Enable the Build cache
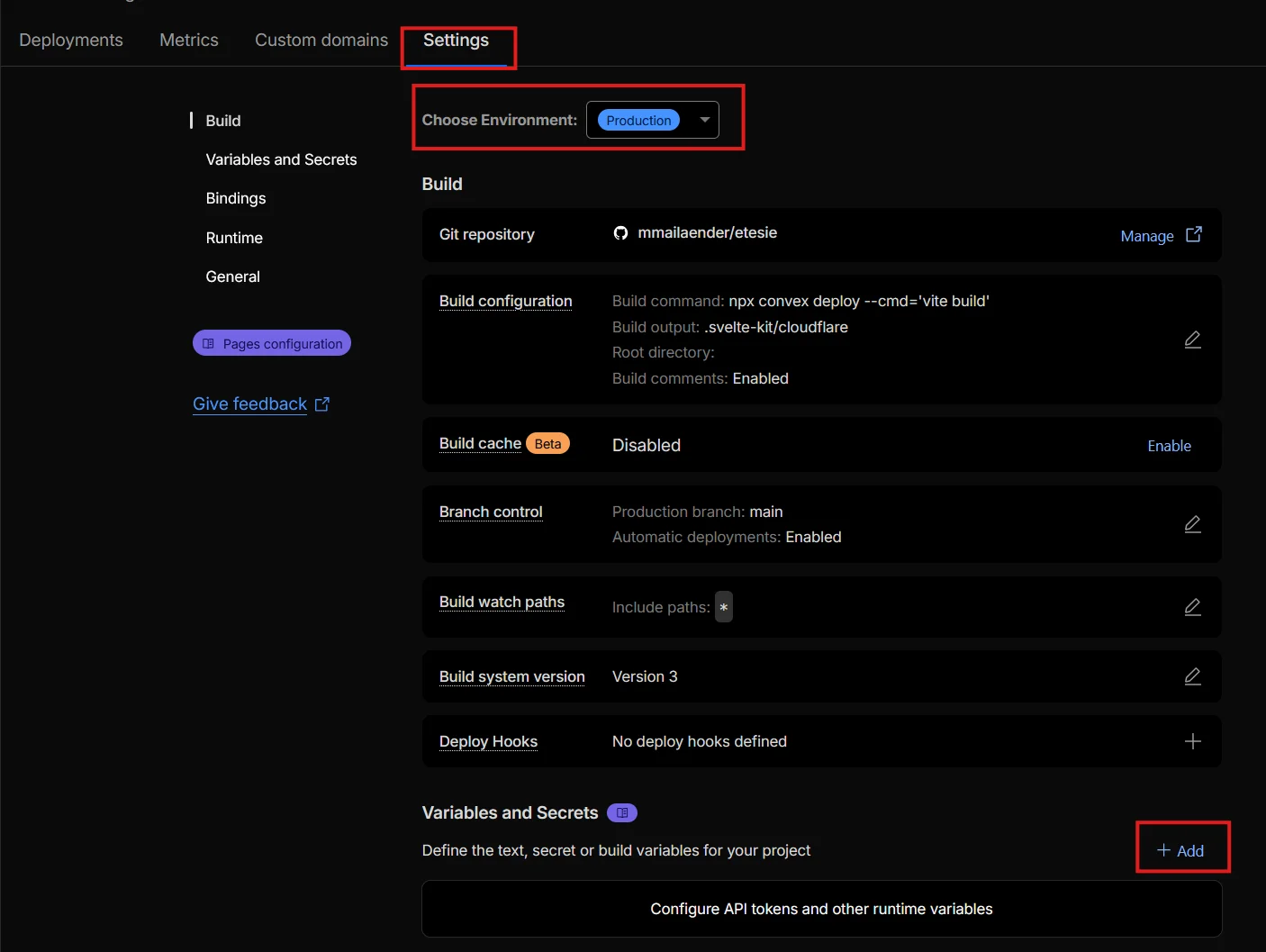The width and height of the screenshot is (1266, 952). [x=1169, y=446]
